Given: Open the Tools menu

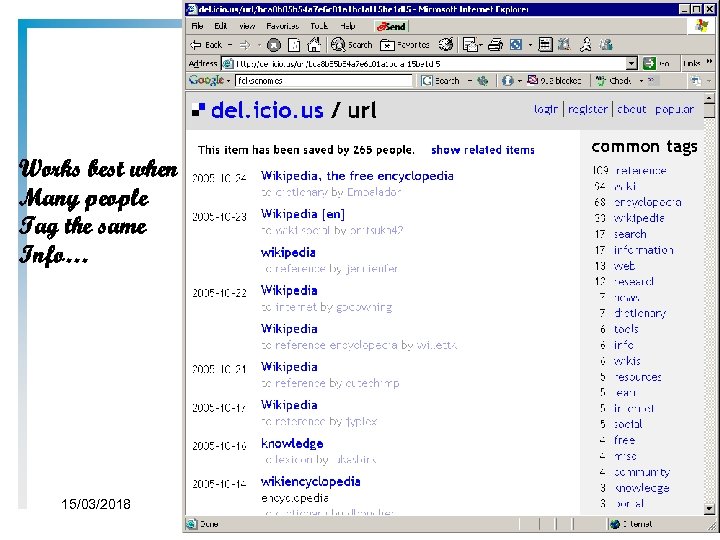Looking at the screenshot, I should [x=319, y=26].
